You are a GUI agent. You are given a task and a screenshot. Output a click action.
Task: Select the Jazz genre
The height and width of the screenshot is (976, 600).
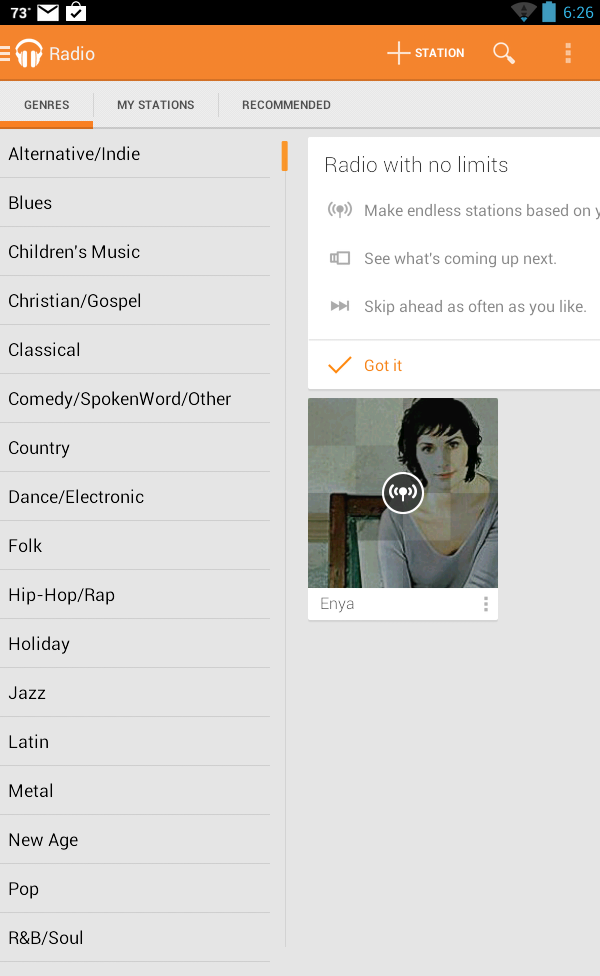click(27, 692)
